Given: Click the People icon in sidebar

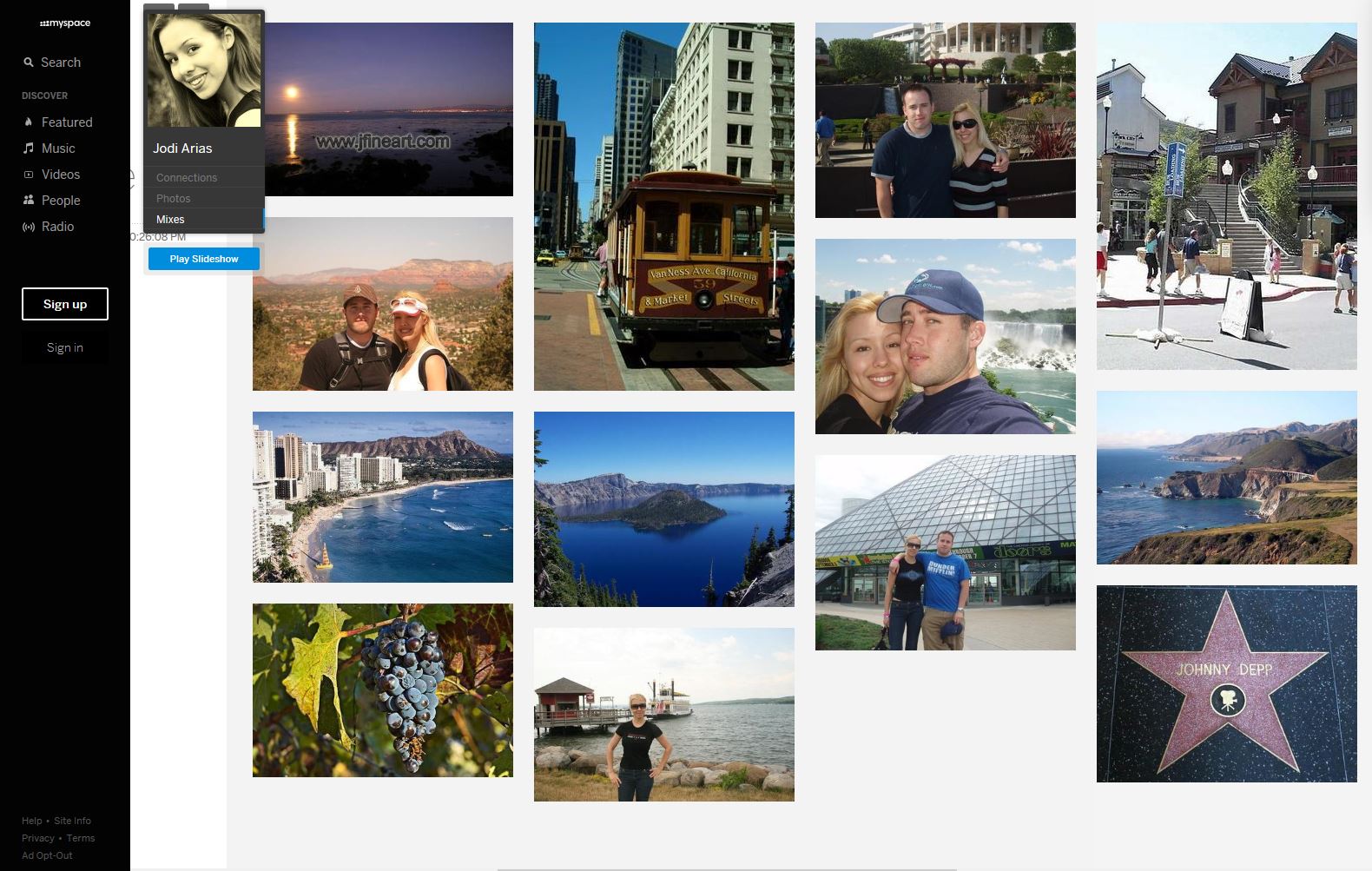Looking at the screenshot, I should click(x=29, y=201).
